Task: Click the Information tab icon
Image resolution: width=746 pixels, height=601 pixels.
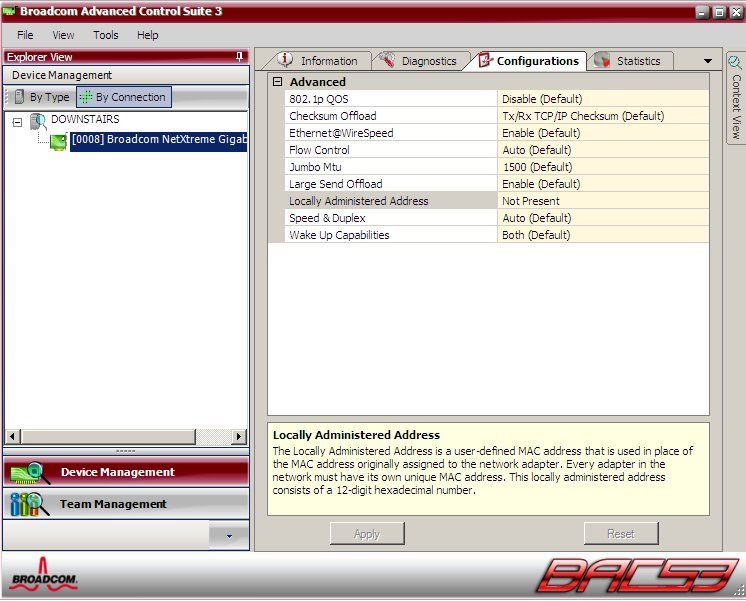Action: coord(285,60)
